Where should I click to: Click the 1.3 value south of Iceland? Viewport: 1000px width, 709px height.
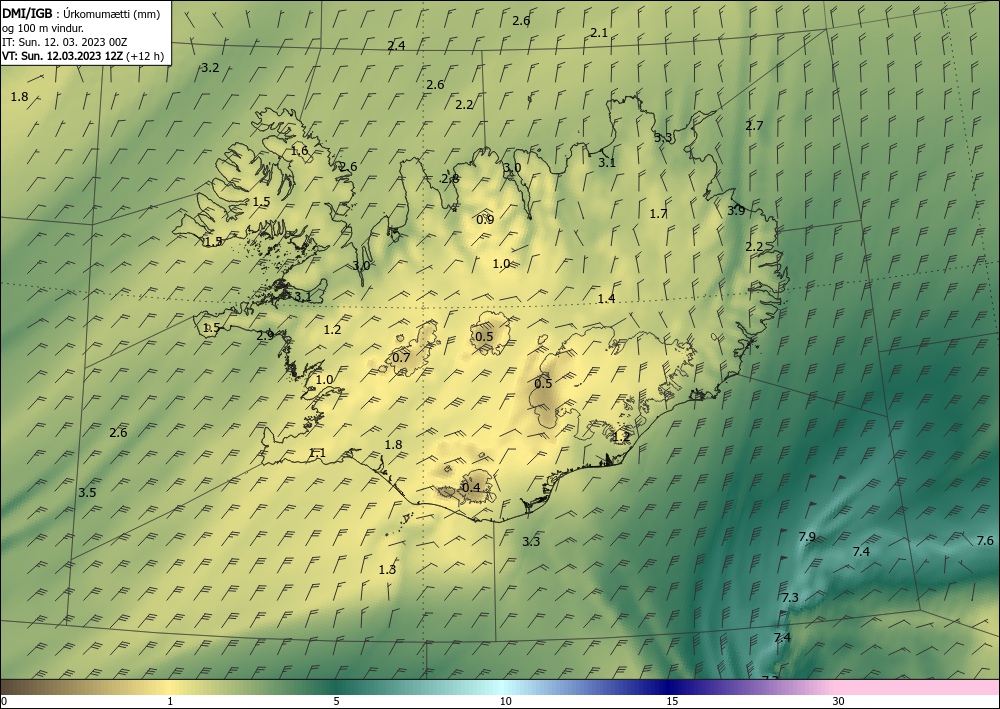point(388,570)
